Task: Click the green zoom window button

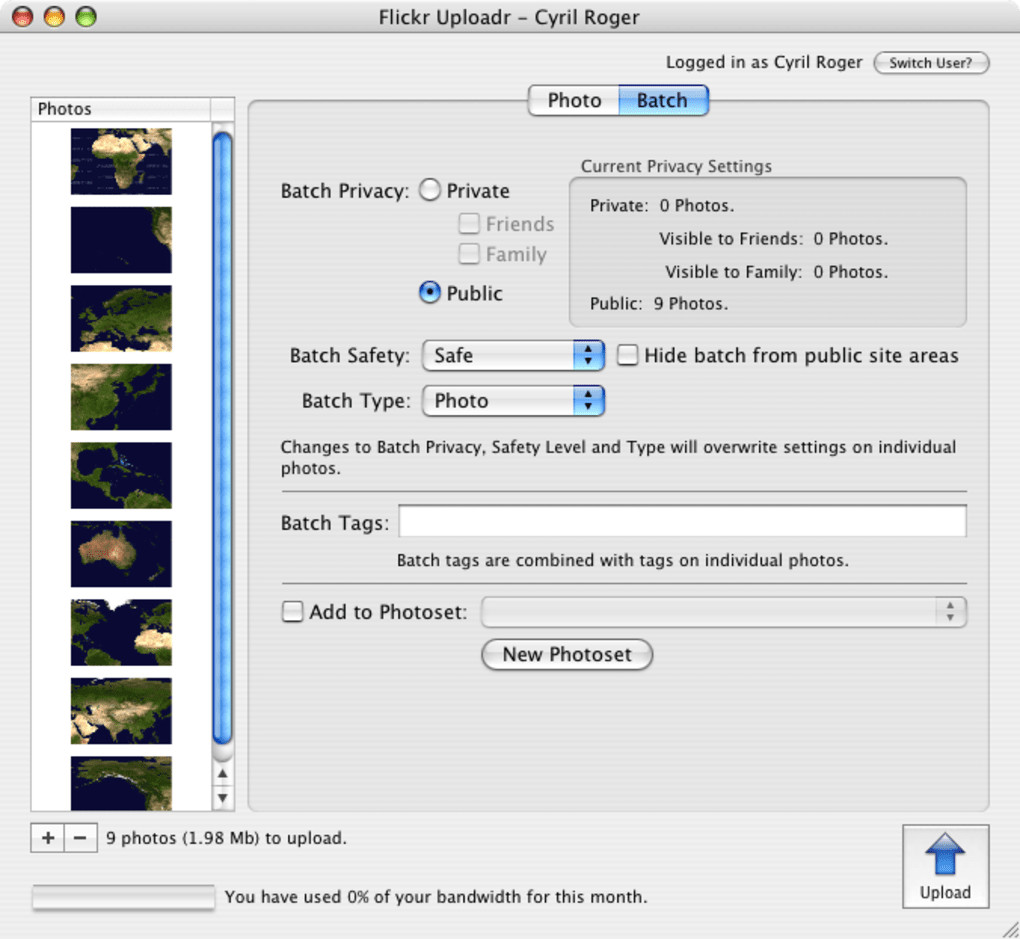Action: click(86, 16)
